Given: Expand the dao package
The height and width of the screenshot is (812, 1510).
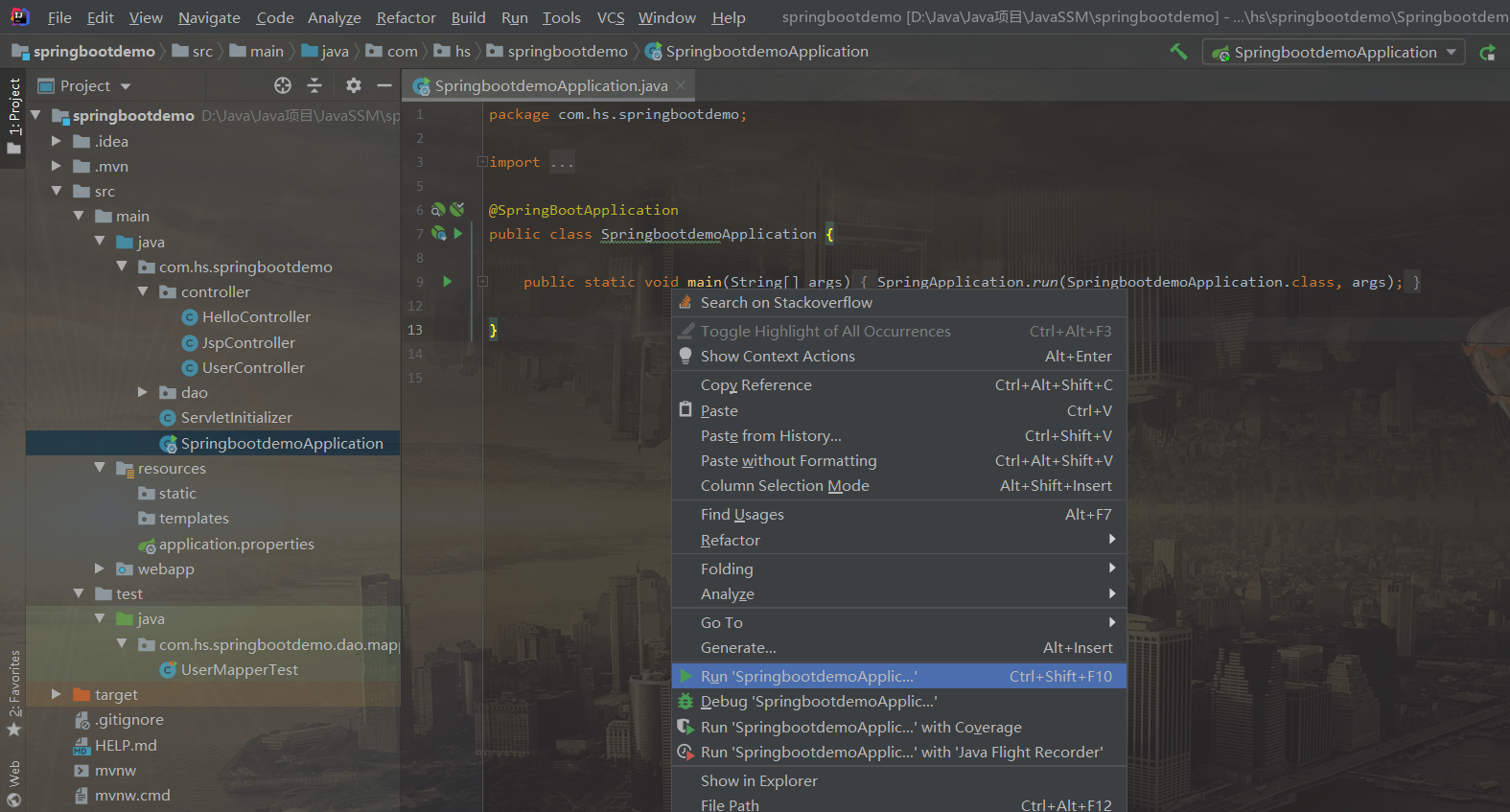Looking at the screenshot, I should pos(143,392).
